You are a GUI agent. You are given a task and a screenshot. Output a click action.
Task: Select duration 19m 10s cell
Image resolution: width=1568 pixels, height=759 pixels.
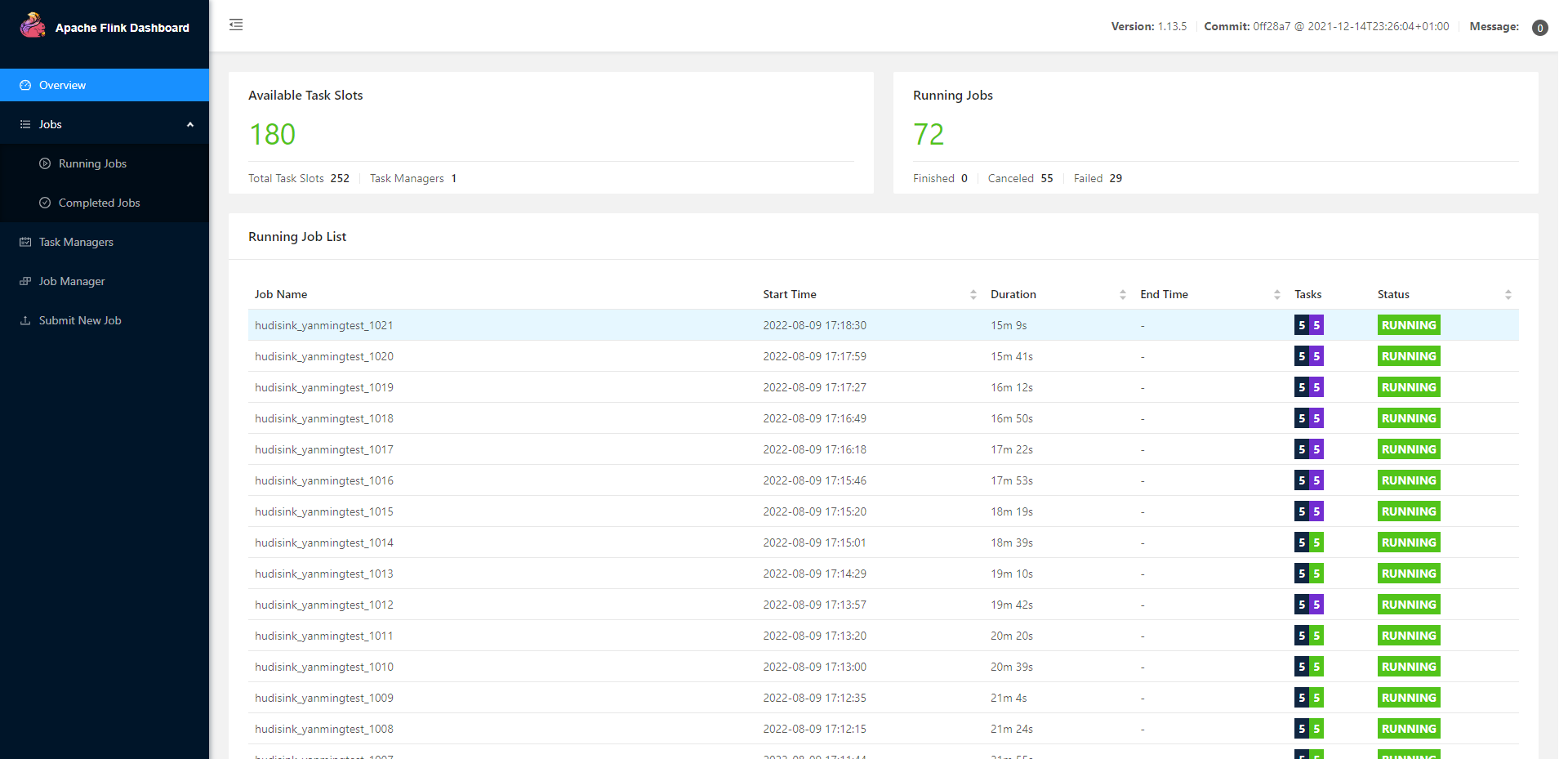point(1012,574)
